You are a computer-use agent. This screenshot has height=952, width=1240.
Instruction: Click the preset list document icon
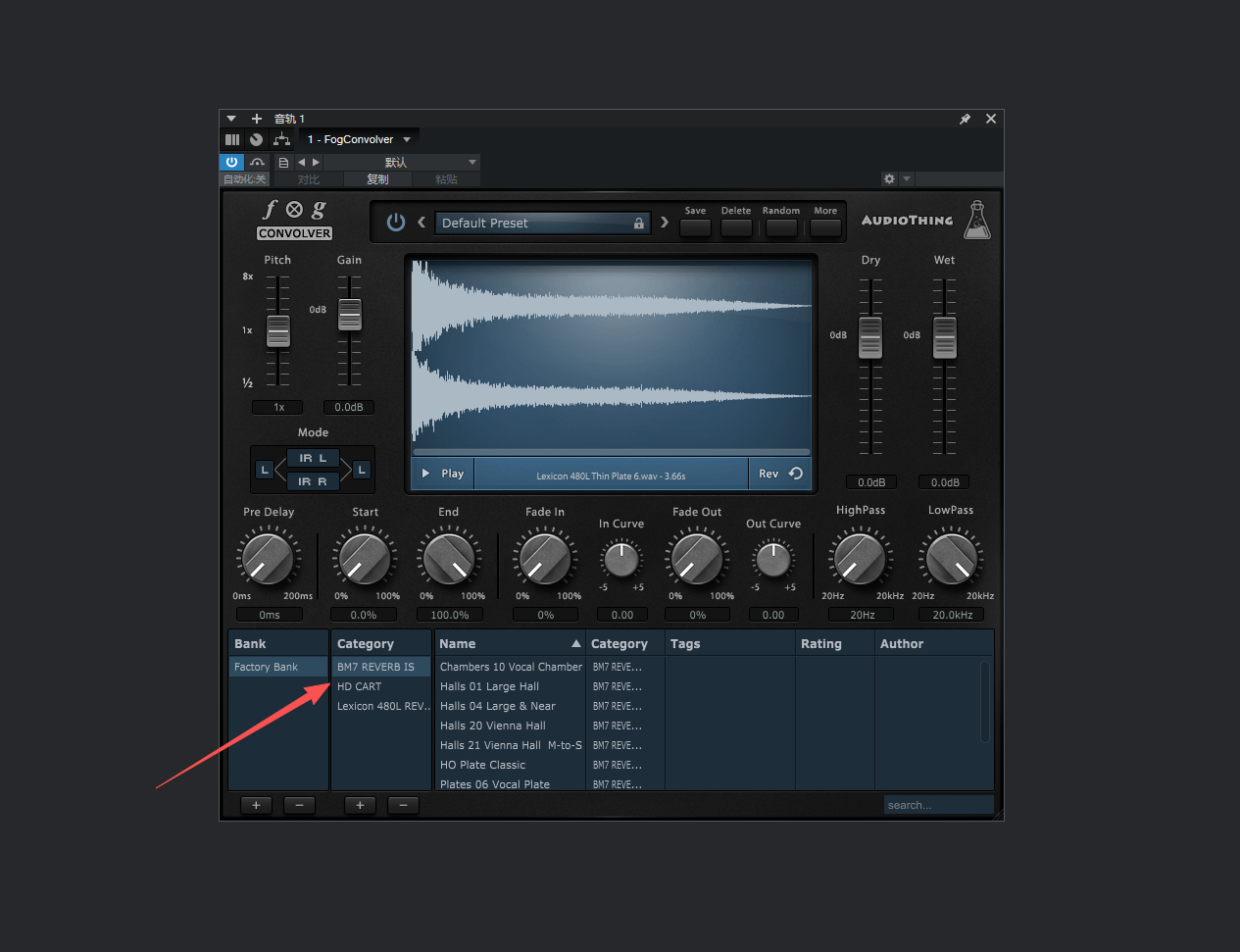click(x=282, y=162)
